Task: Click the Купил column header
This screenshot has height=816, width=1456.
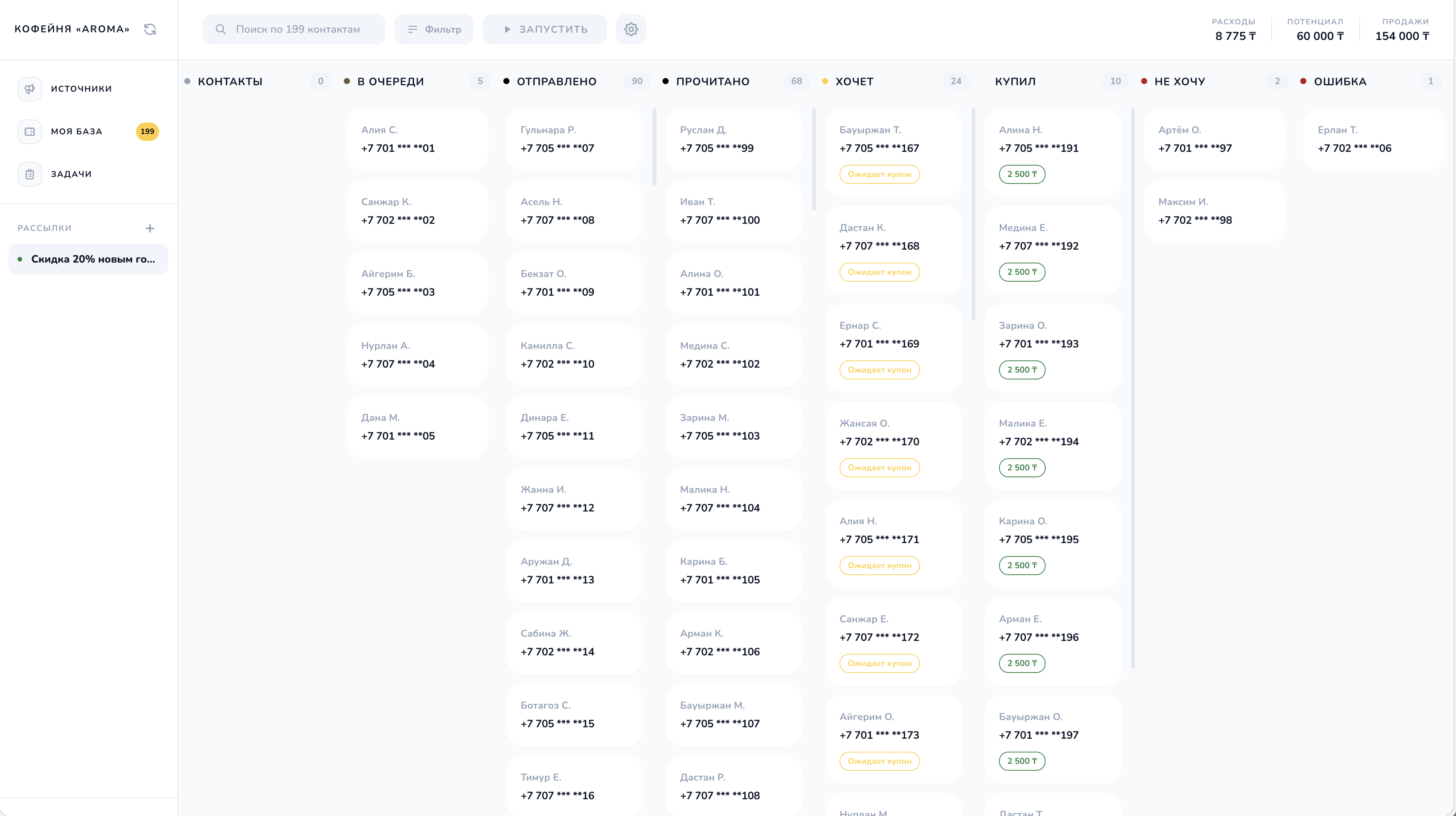Action: pyautogui.click(x=1016, y=81)
